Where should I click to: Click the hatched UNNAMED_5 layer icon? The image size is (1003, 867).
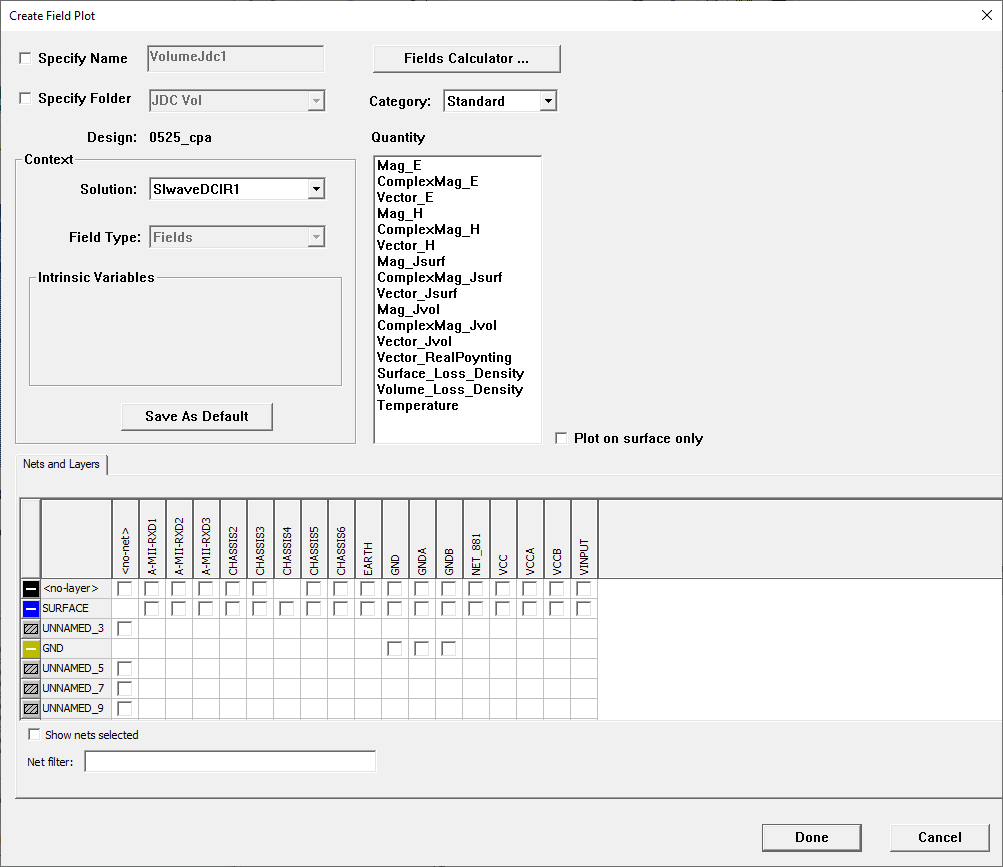(29, 668)
